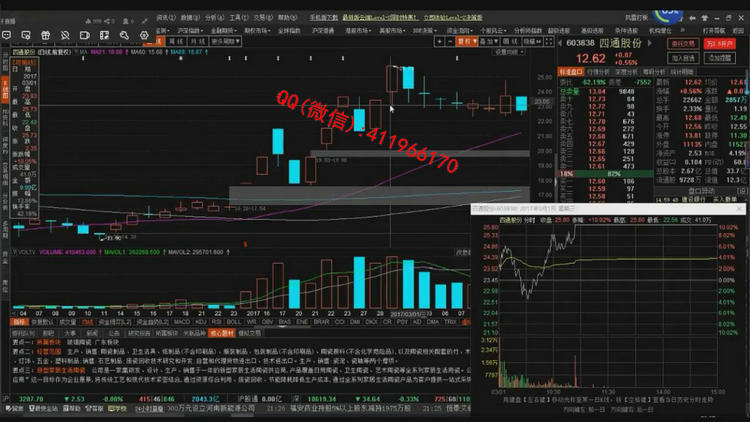Screen dimensions: 750x422
Task: Click the 分析师指数 toolbar item
Action: click(528, 30)
